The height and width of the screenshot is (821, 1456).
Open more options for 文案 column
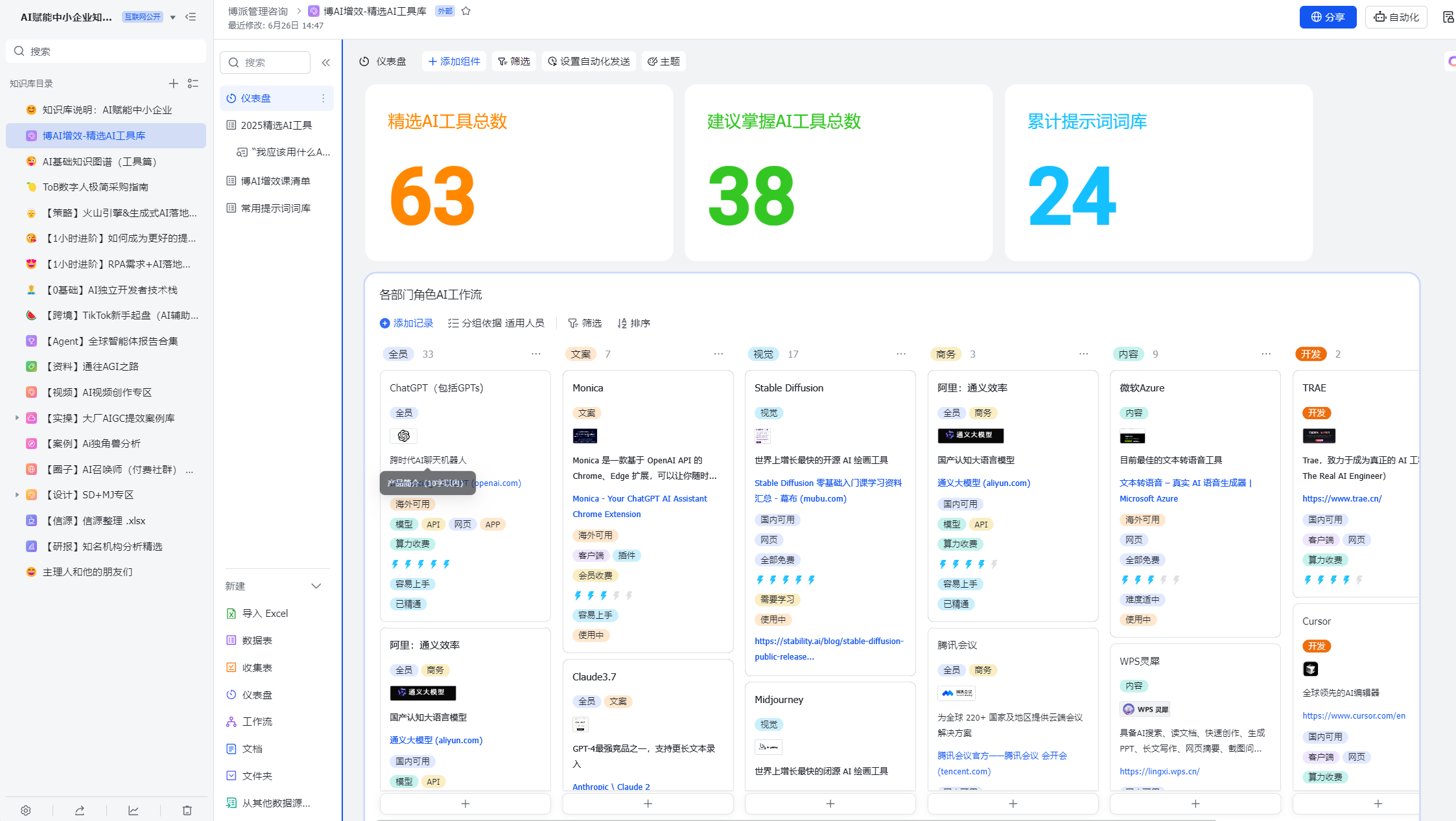point(718,354)
